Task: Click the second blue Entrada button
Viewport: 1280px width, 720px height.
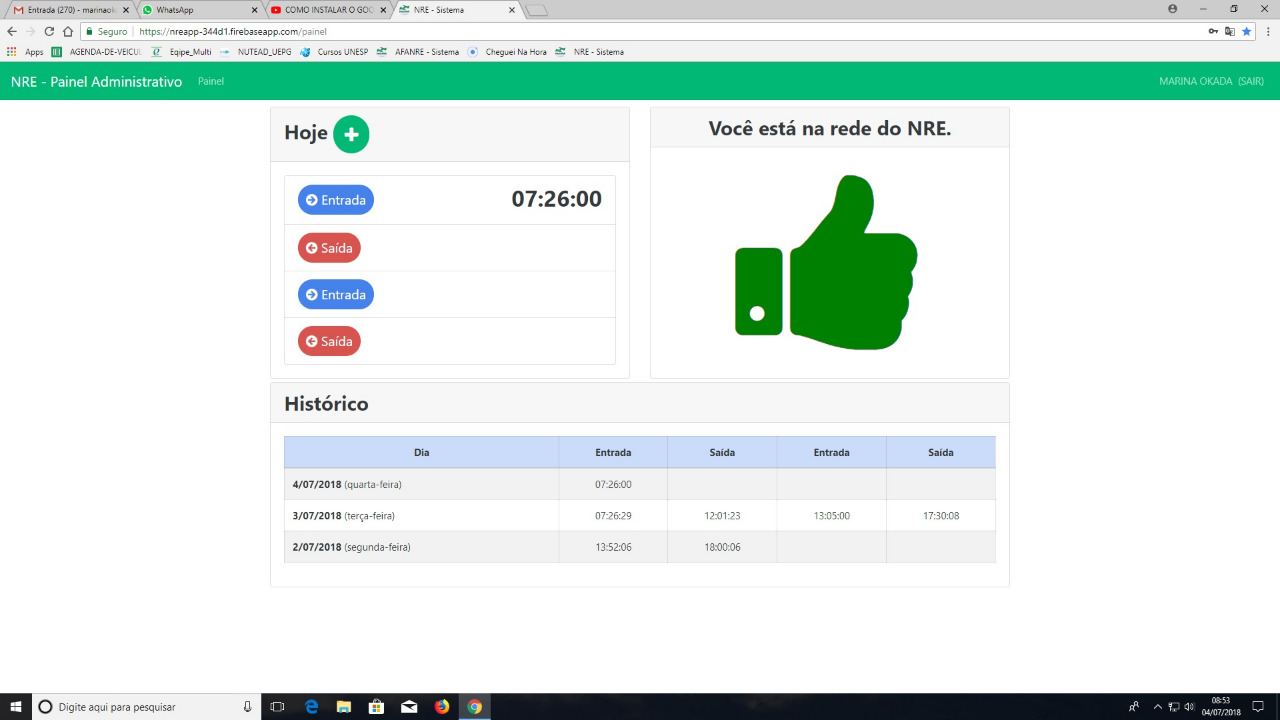Action: [336, 295]
